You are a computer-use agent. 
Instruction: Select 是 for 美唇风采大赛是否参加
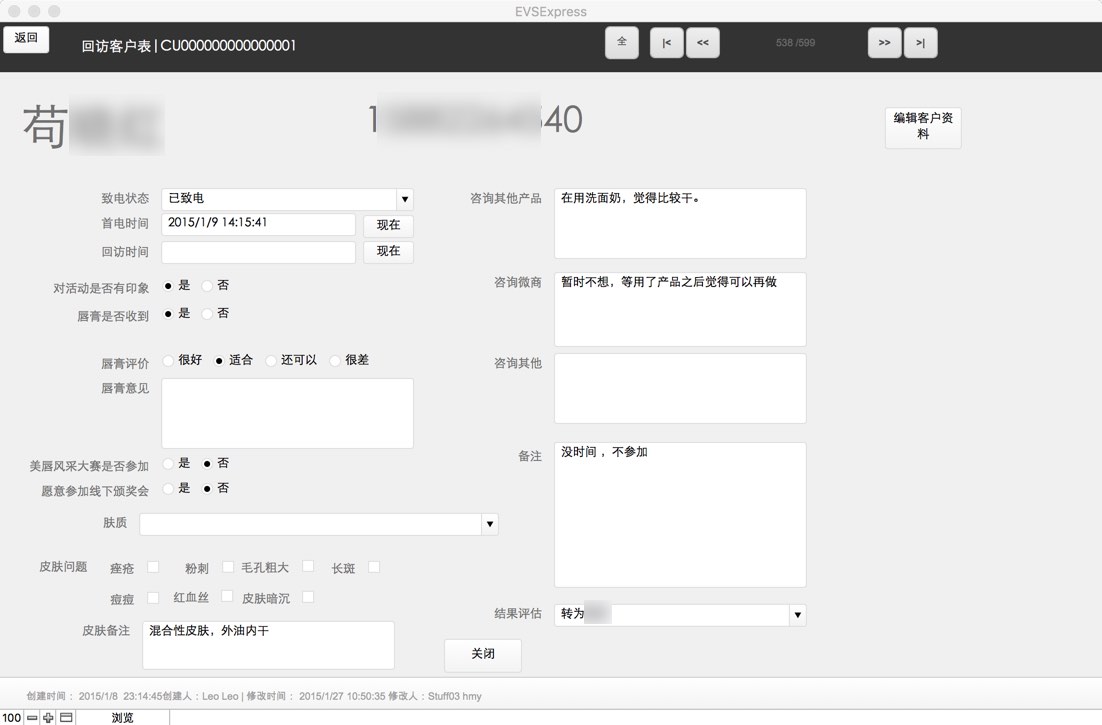(168, 464)
